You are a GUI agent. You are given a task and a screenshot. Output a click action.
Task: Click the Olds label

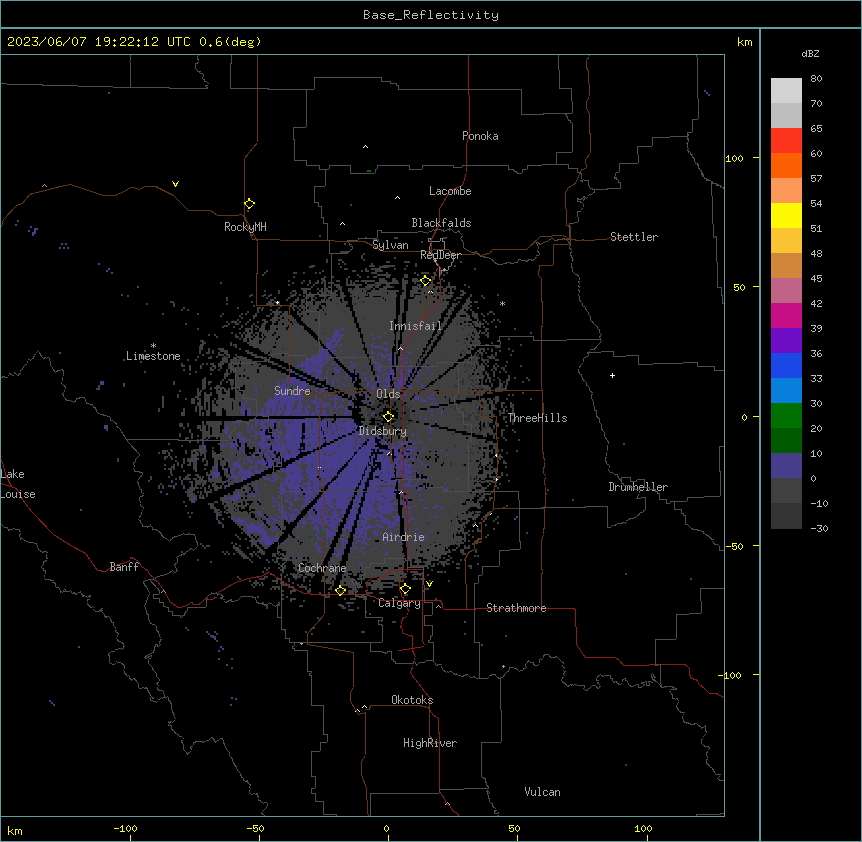pos(388,394)
